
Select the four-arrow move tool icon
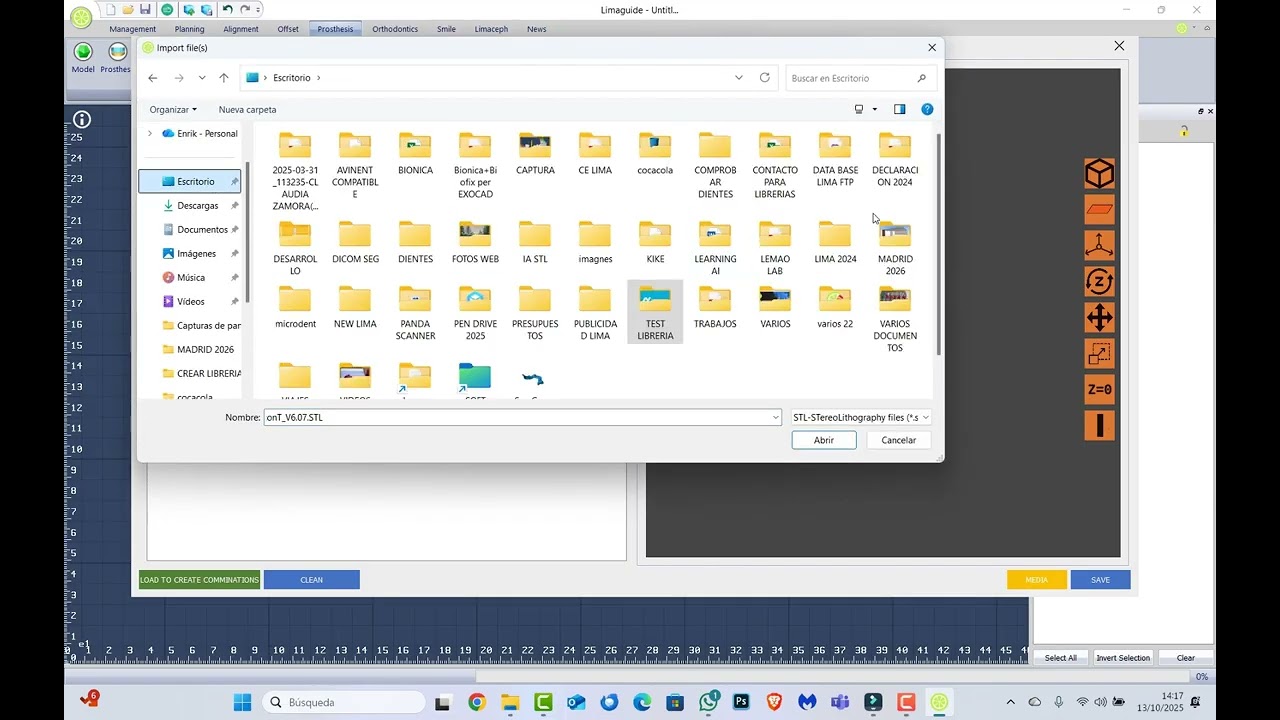click(x=1100, y=318)
